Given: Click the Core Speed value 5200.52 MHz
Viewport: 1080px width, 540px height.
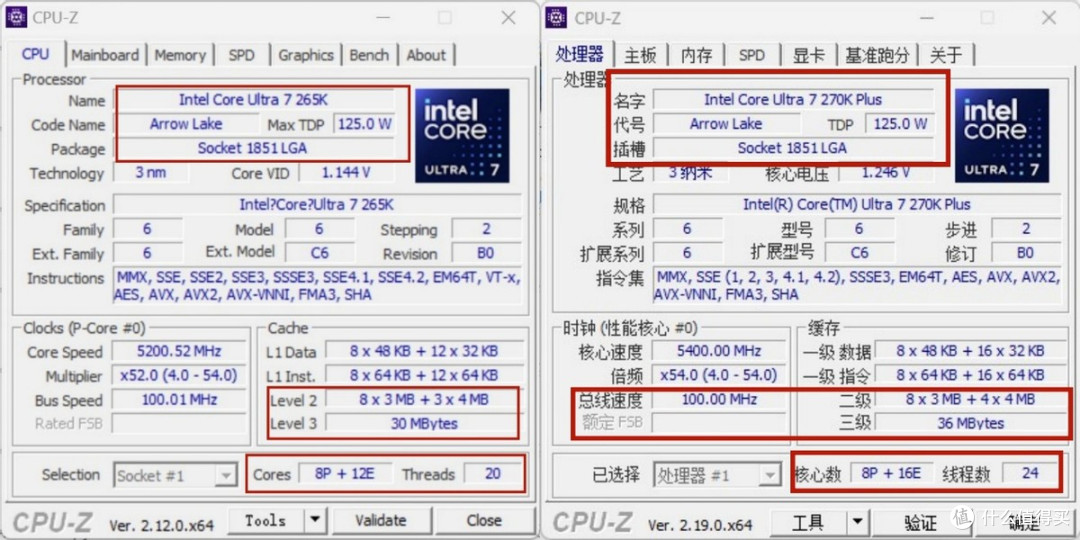Looking at the screenshot, I should 179,351.
